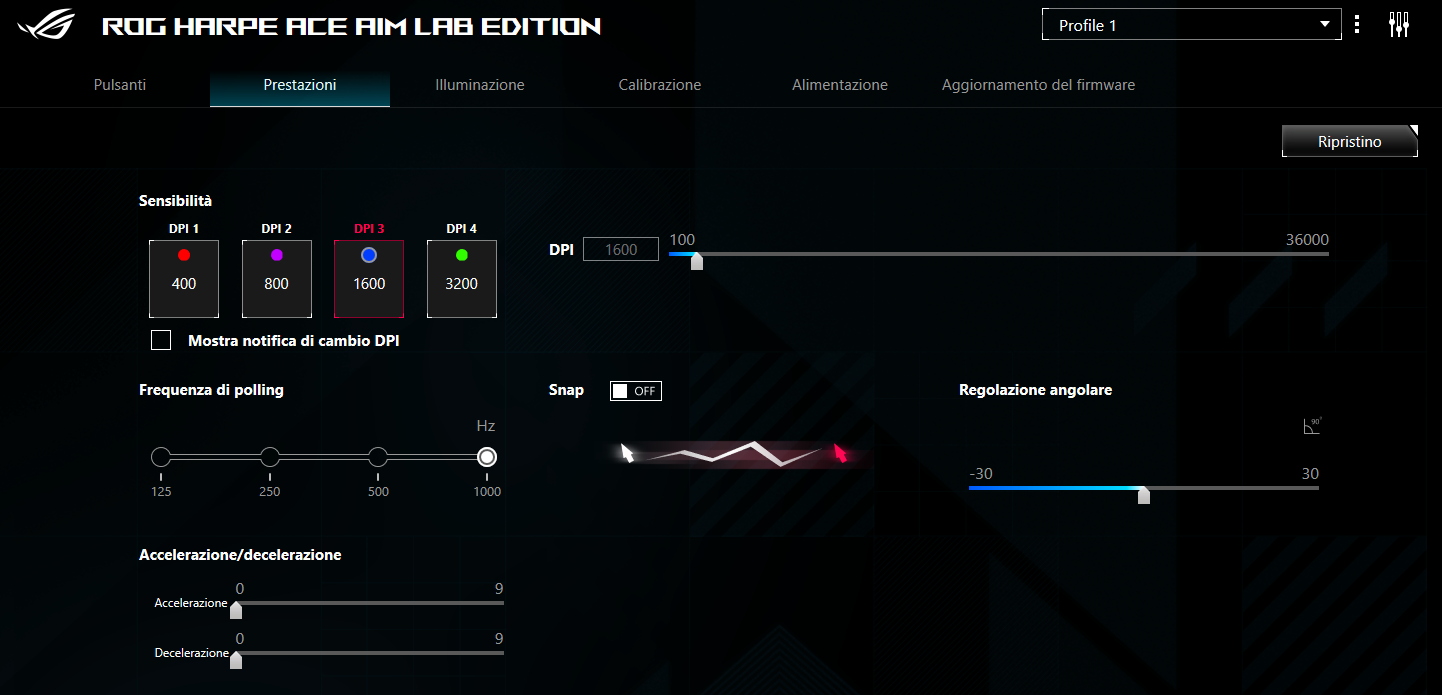Viewport: 1442px width, 695px height.
Task: Select the DPI 3 box with 1600
Action: click(x=369, y=279)
